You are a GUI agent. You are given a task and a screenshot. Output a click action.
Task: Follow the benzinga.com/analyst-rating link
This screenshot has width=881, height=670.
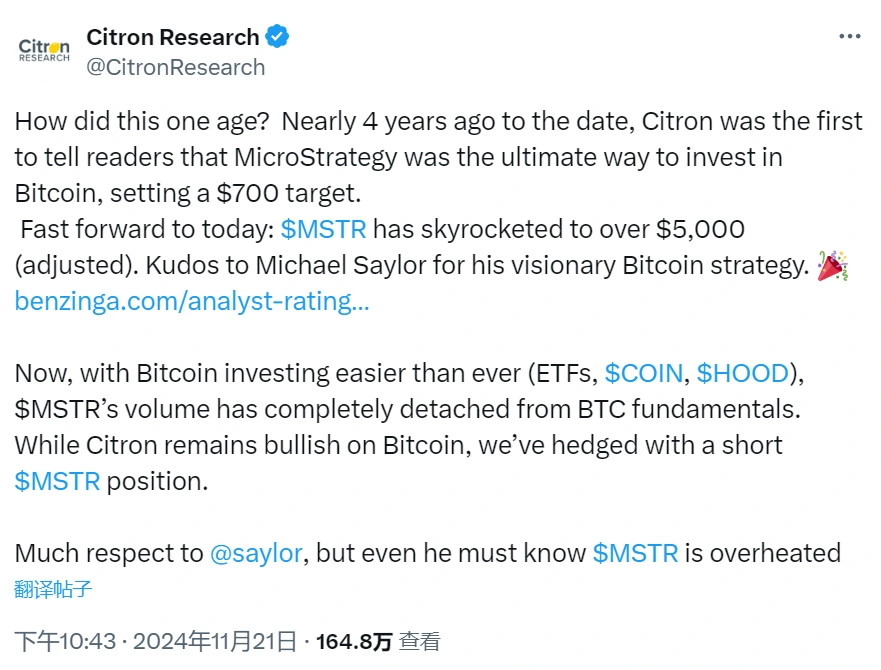point(192,301)
